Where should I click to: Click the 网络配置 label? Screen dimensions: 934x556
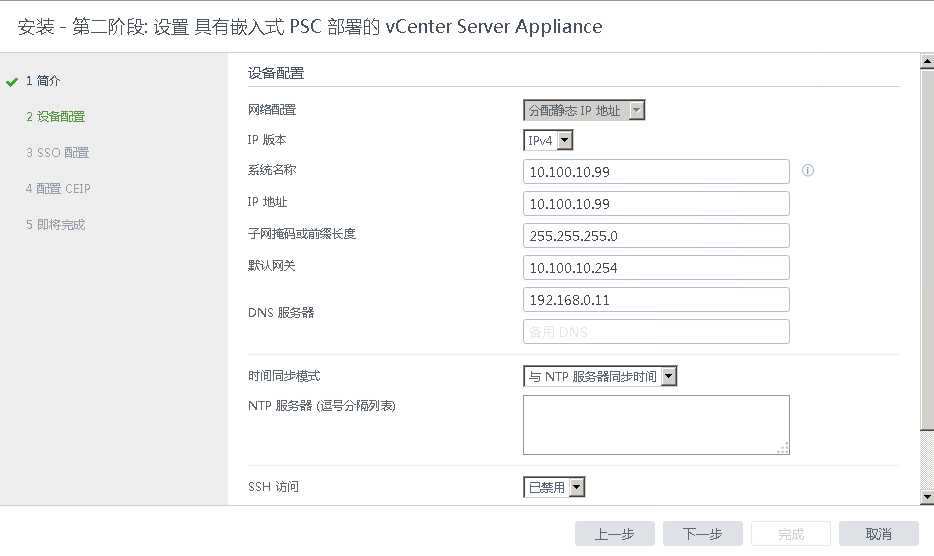click(272, 110)
